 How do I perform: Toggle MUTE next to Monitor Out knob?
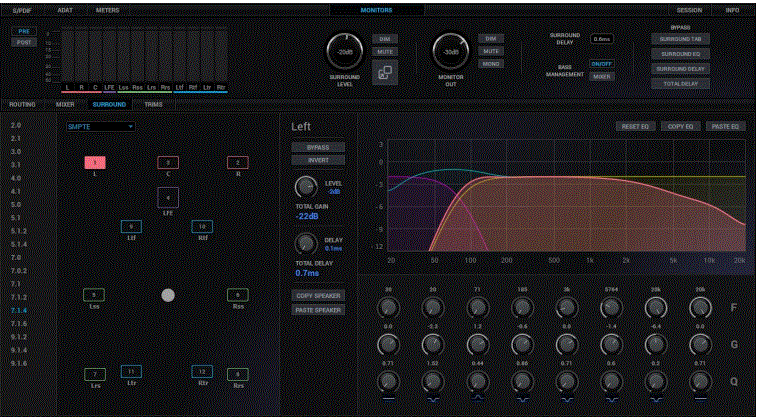coord(491,51)
